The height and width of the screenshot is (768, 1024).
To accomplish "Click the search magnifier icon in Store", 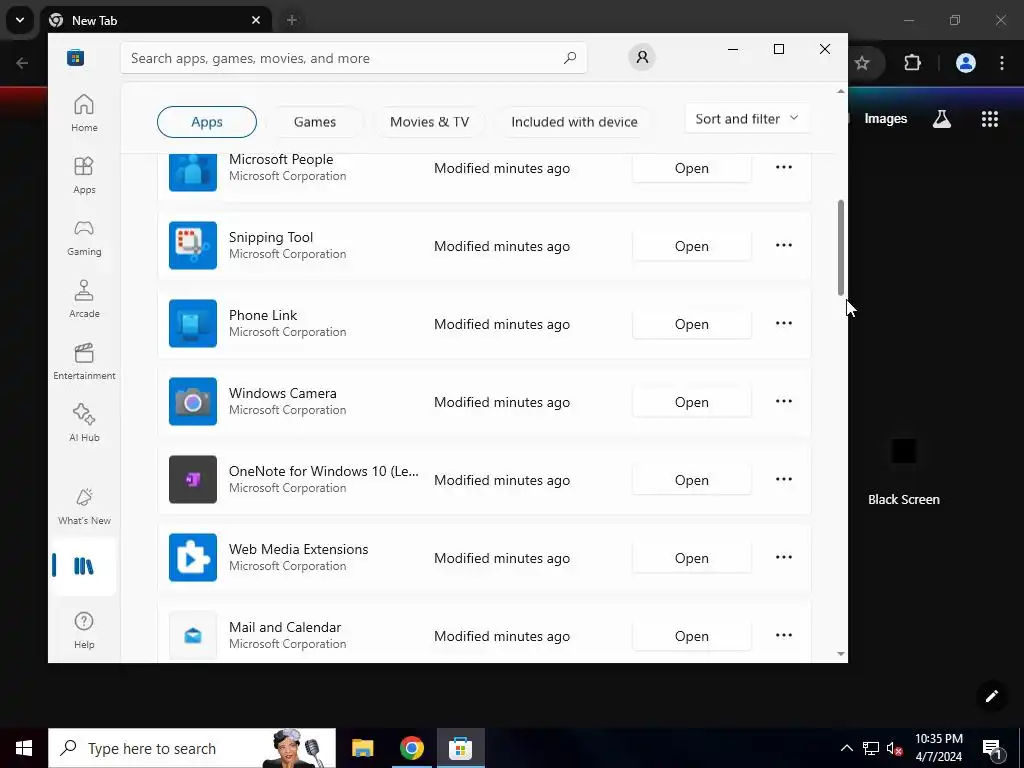I will pyautogui.click(x=570, y=57).
